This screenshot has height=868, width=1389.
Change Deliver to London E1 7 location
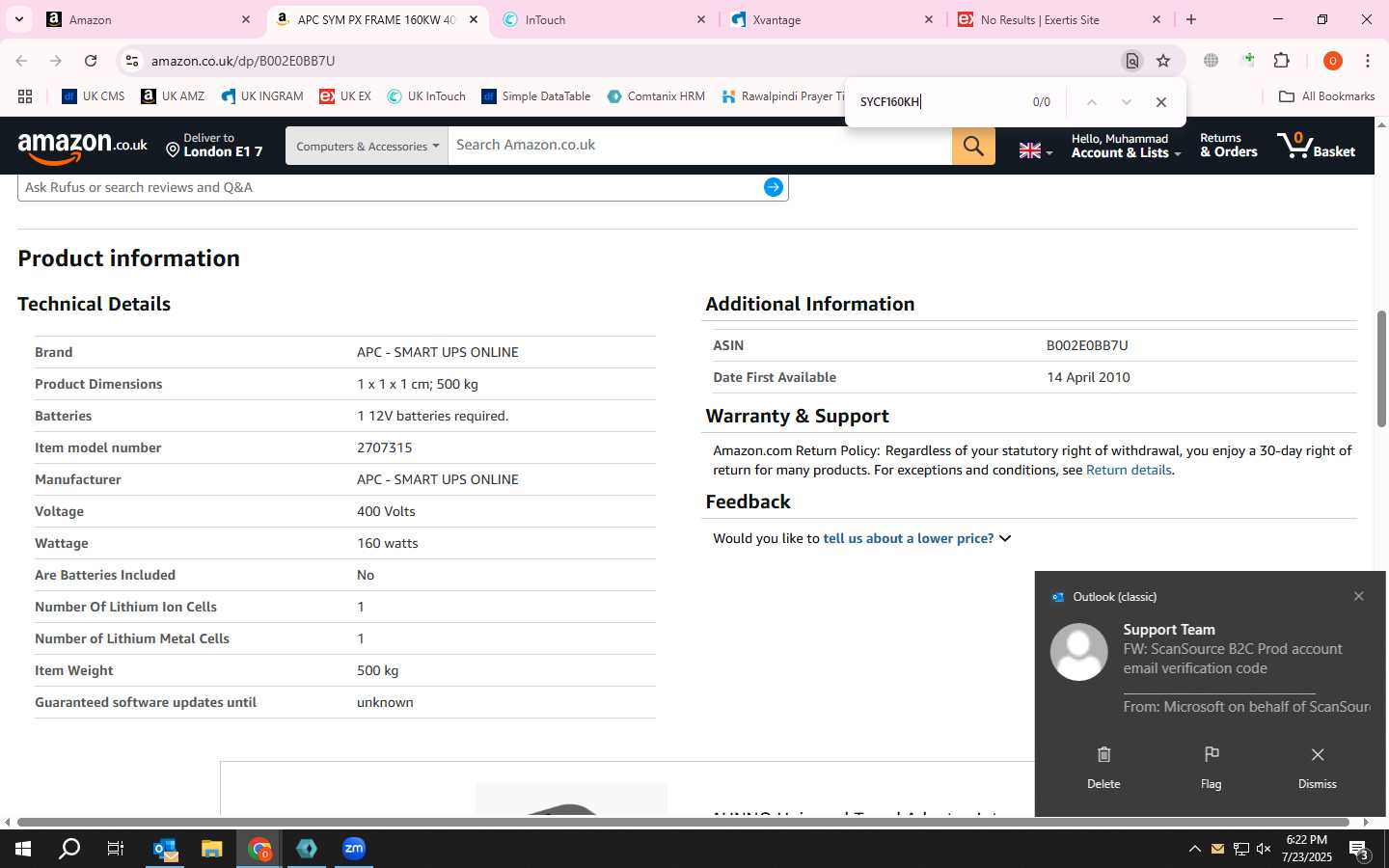[x=213, y=146]
